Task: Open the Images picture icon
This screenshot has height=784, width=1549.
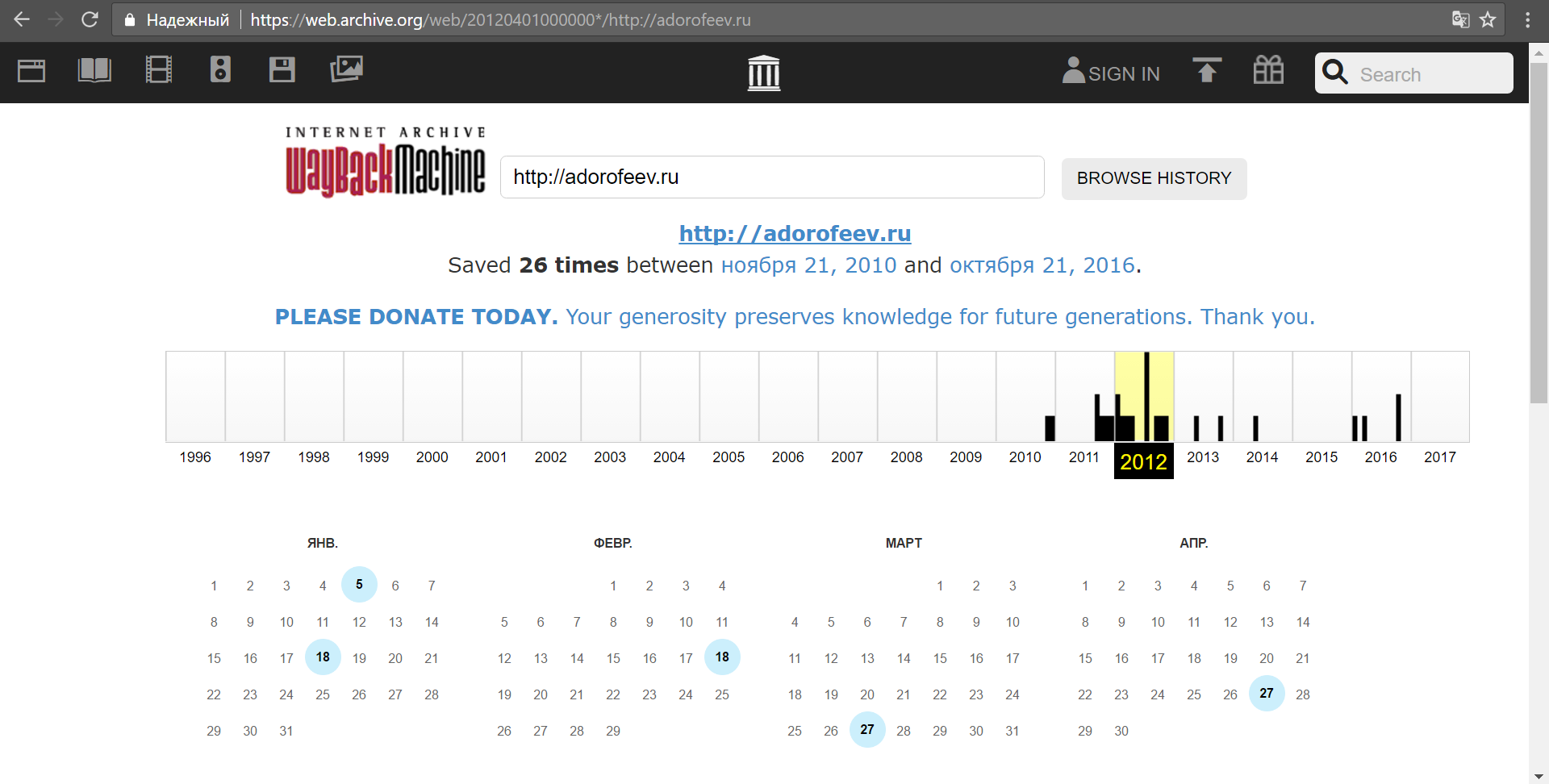Action: tap(346, 69)
